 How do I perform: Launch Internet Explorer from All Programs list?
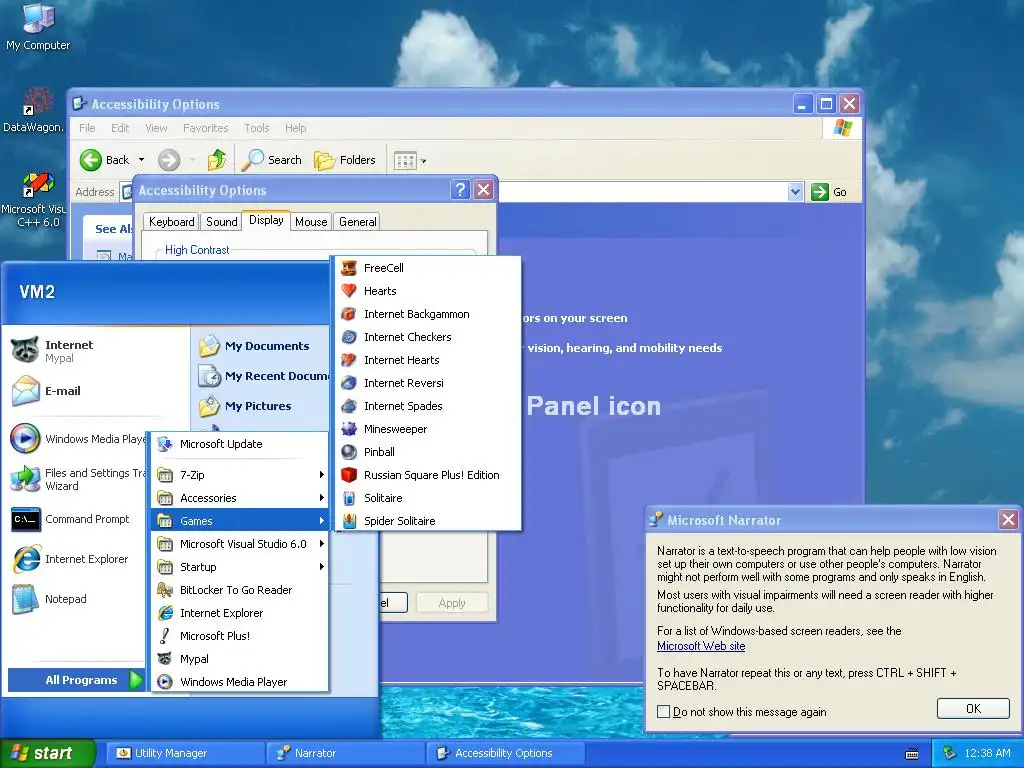(x=240, y=613)
